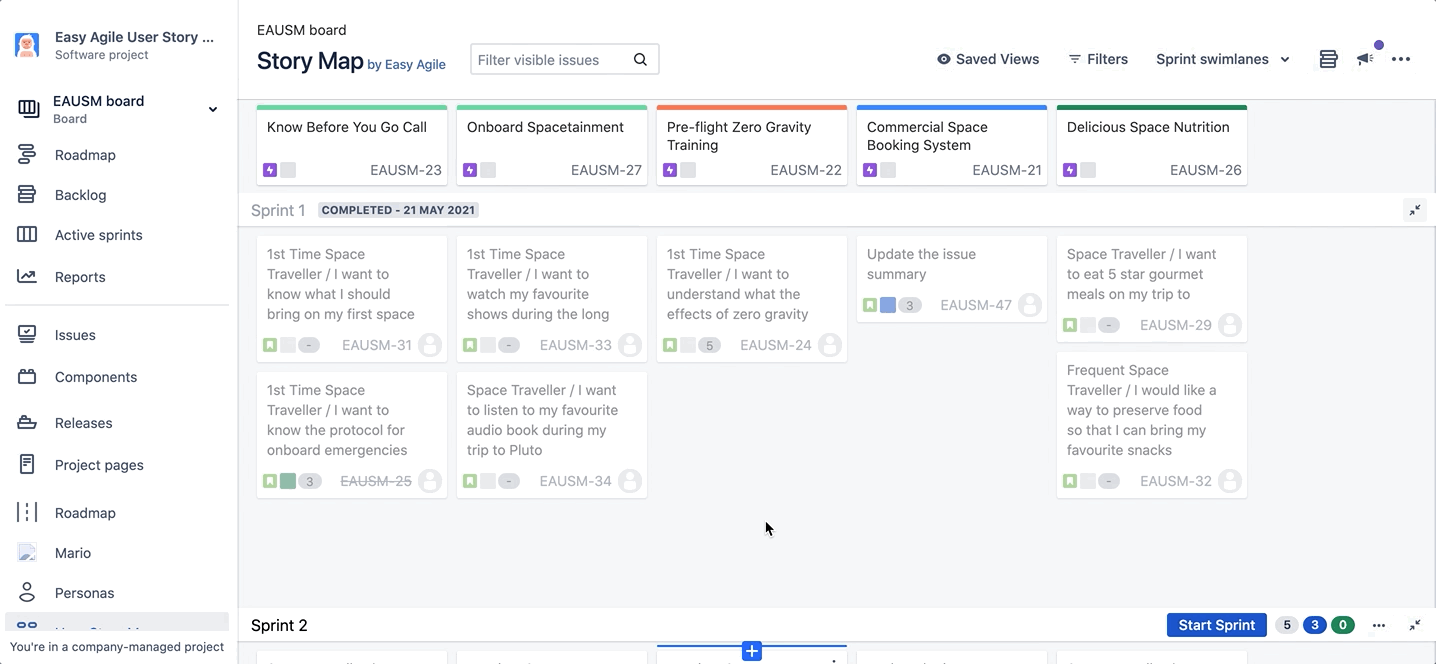
Task: Collapse the Sprint 1 swimlane
Action: (x=1415, y=210)
